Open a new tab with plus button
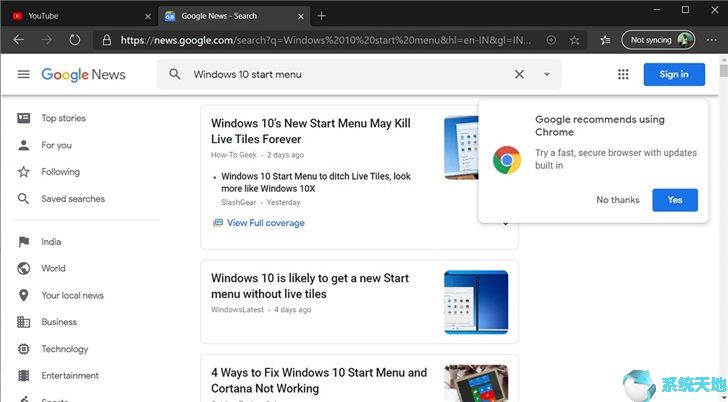 (321, 16)
